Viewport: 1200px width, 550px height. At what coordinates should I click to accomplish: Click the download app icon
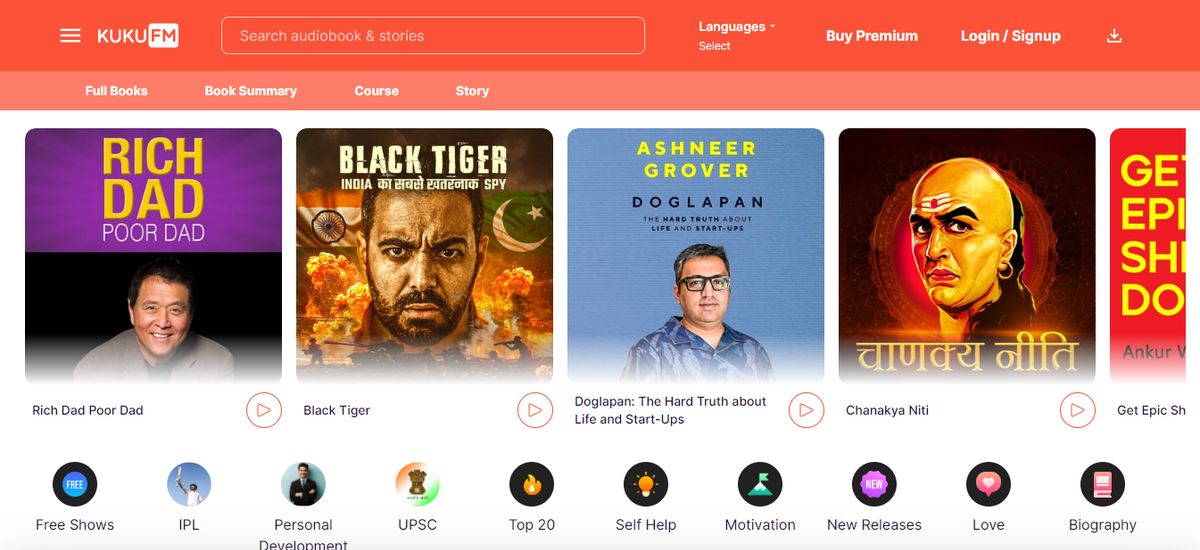tap(1114, 36)
